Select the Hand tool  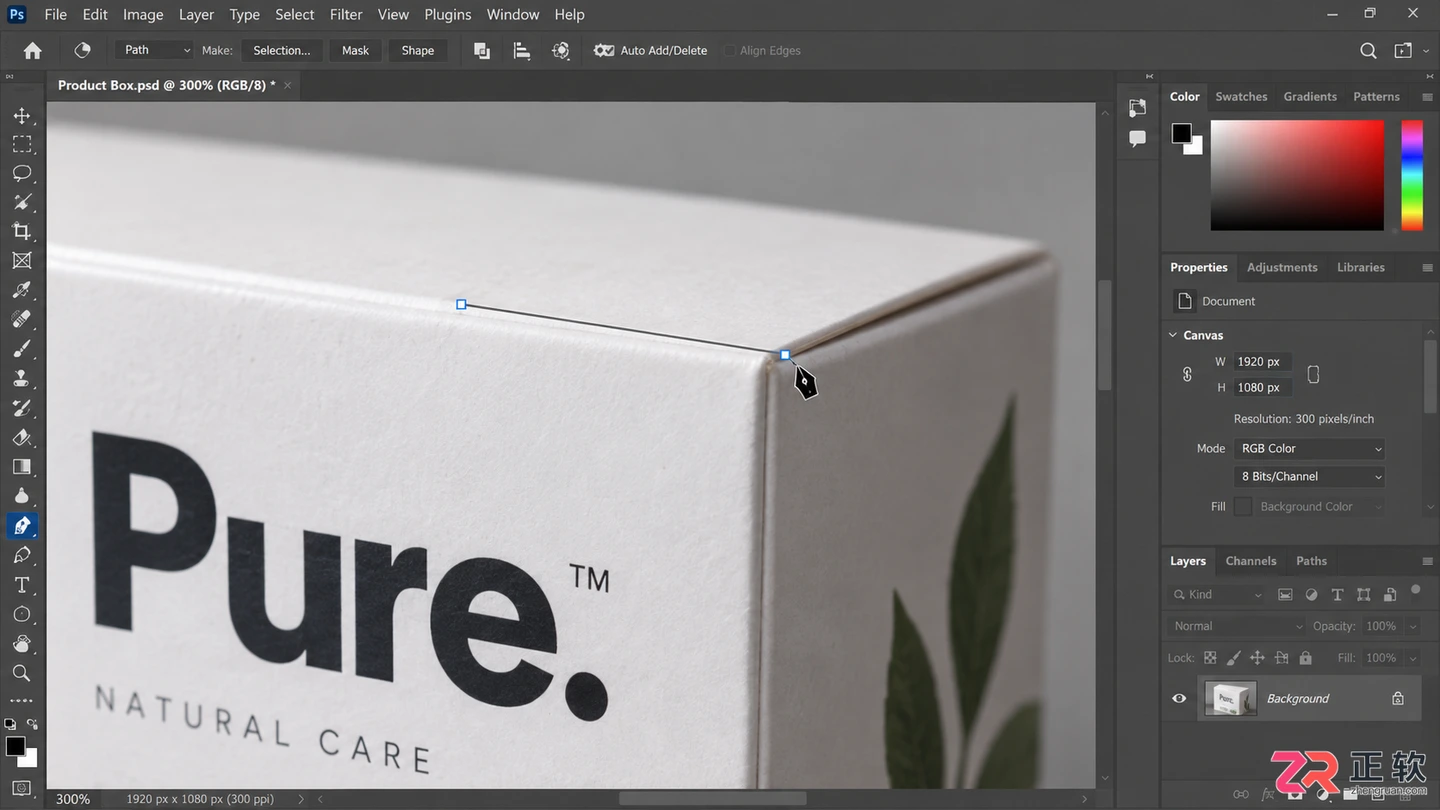pos(22,643)
